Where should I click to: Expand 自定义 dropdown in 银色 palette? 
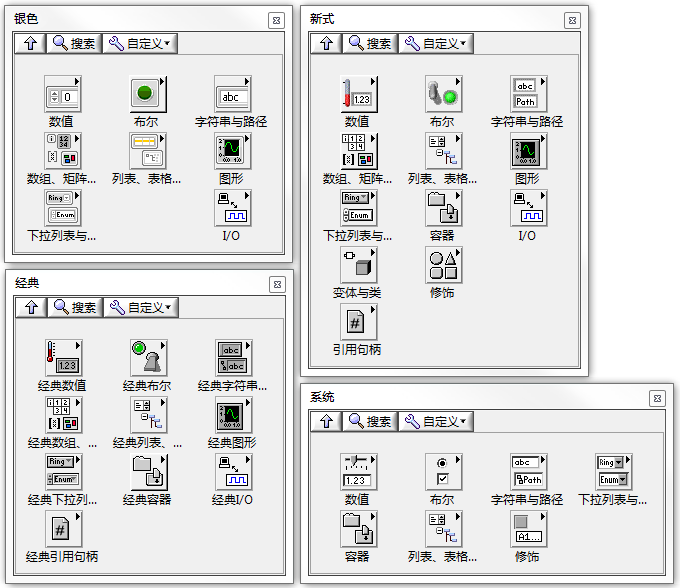coord(140,43)
